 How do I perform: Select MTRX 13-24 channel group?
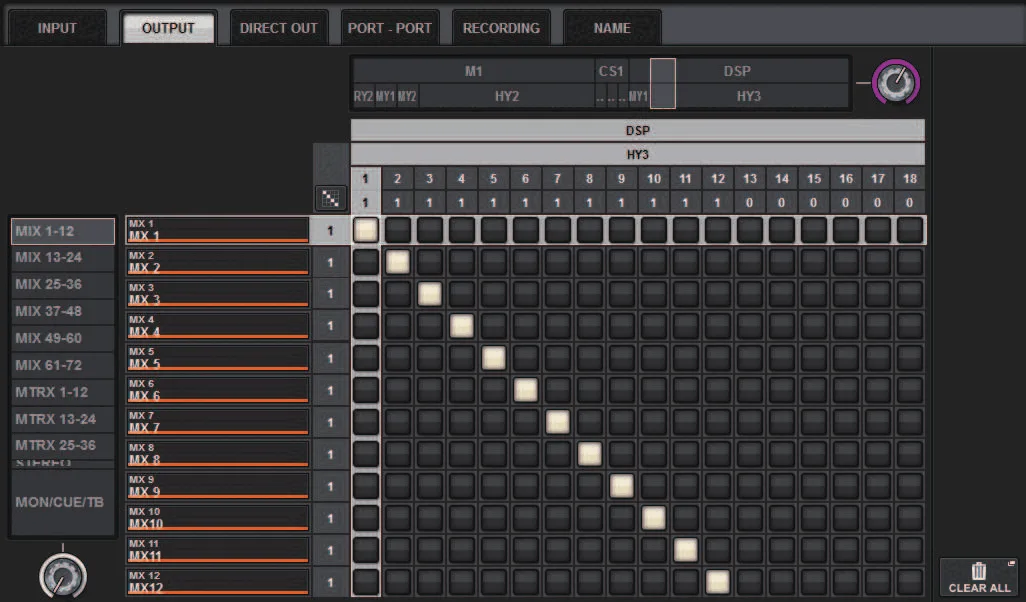tap(63, 419)
